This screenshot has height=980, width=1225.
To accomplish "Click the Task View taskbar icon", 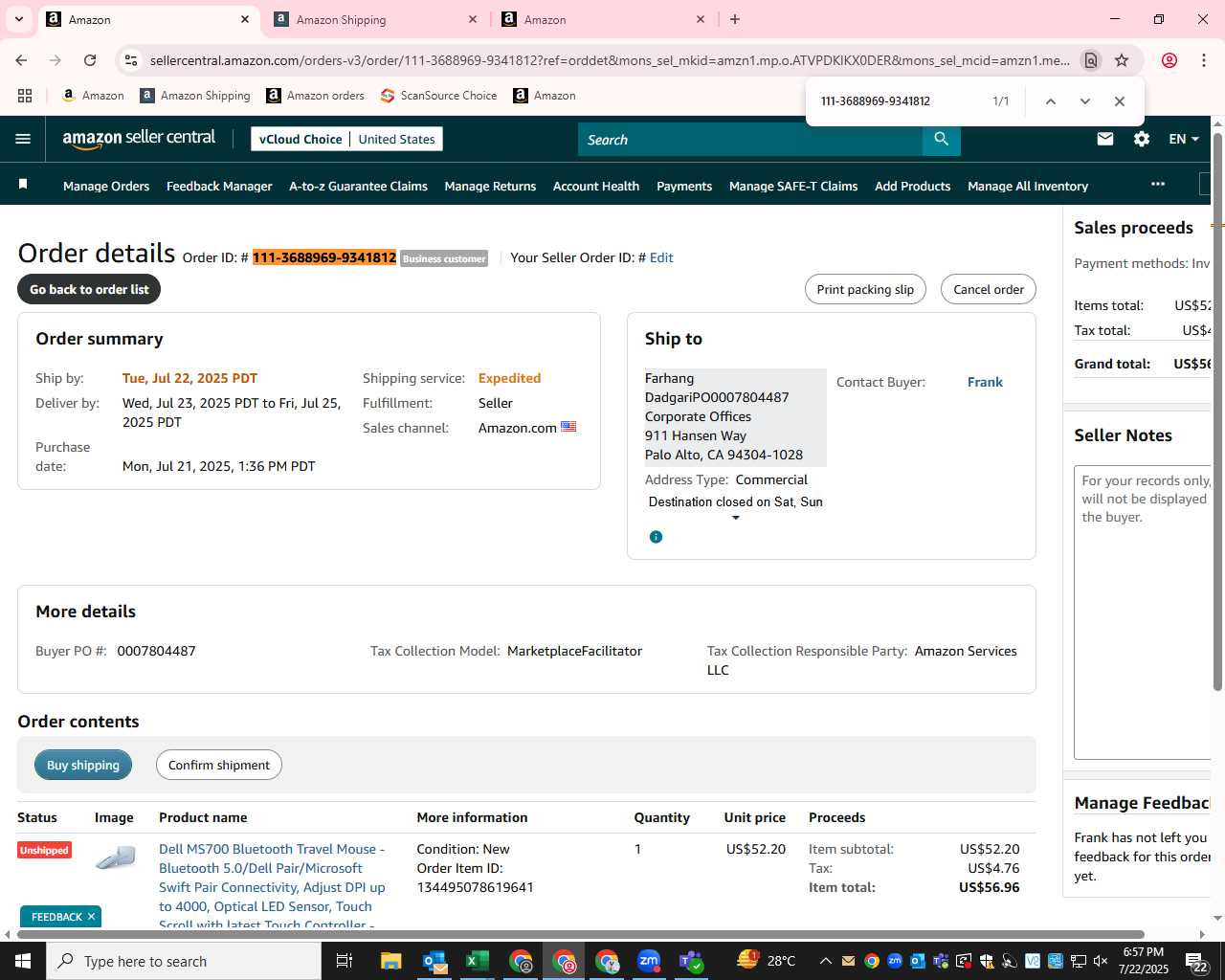I will (x=345, y=961).
